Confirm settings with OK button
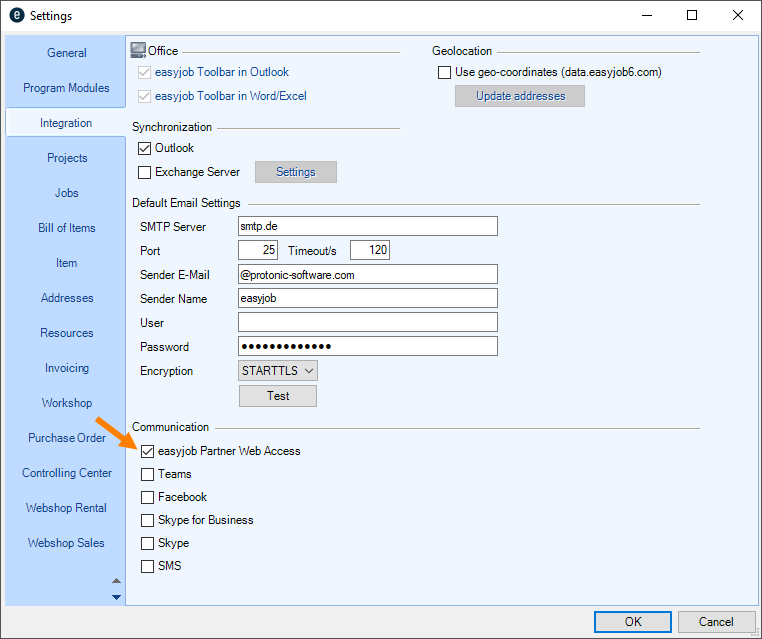 [x=632, y=621]
